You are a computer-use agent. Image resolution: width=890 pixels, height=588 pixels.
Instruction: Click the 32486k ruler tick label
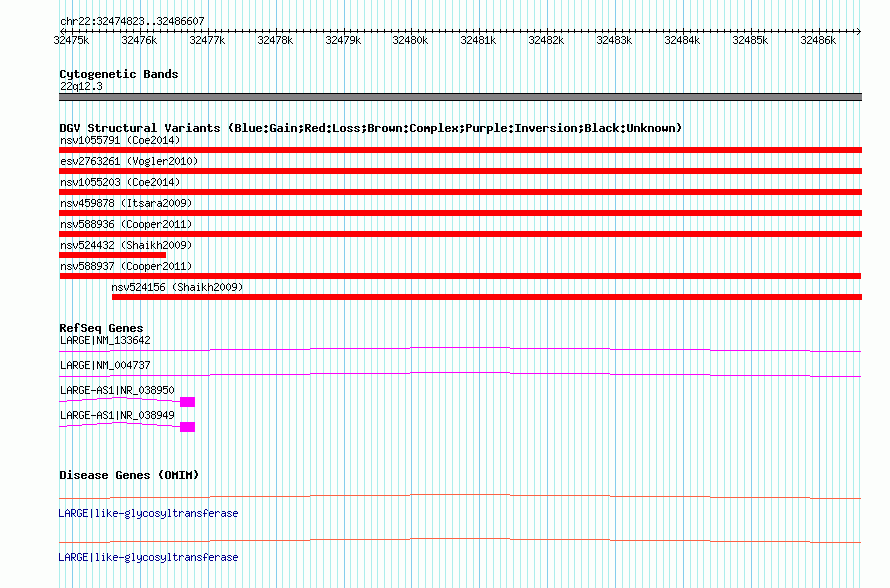click(818, 40)
